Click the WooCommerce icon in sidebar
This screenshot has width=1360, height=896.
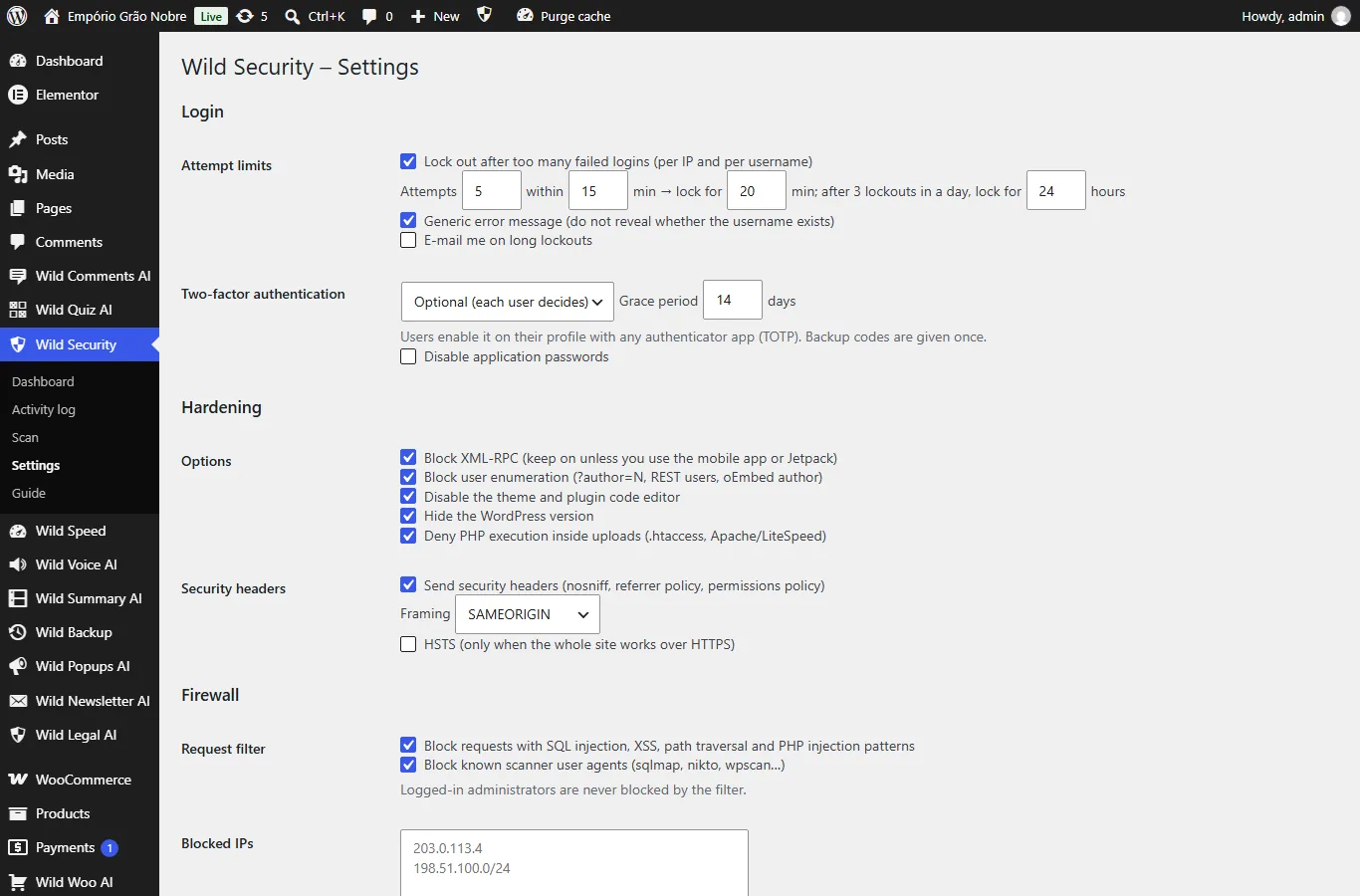pos(17,780)
